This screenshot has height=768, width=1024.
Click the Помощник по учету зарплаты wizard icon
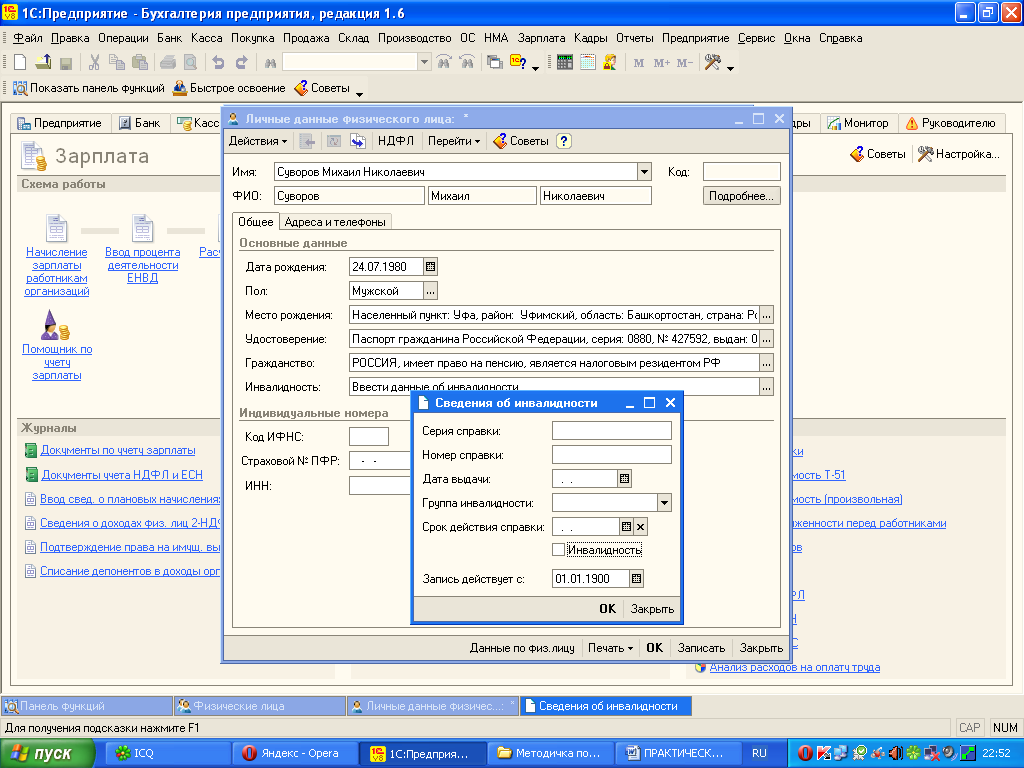pyautogui.click(x=55, y=325)
